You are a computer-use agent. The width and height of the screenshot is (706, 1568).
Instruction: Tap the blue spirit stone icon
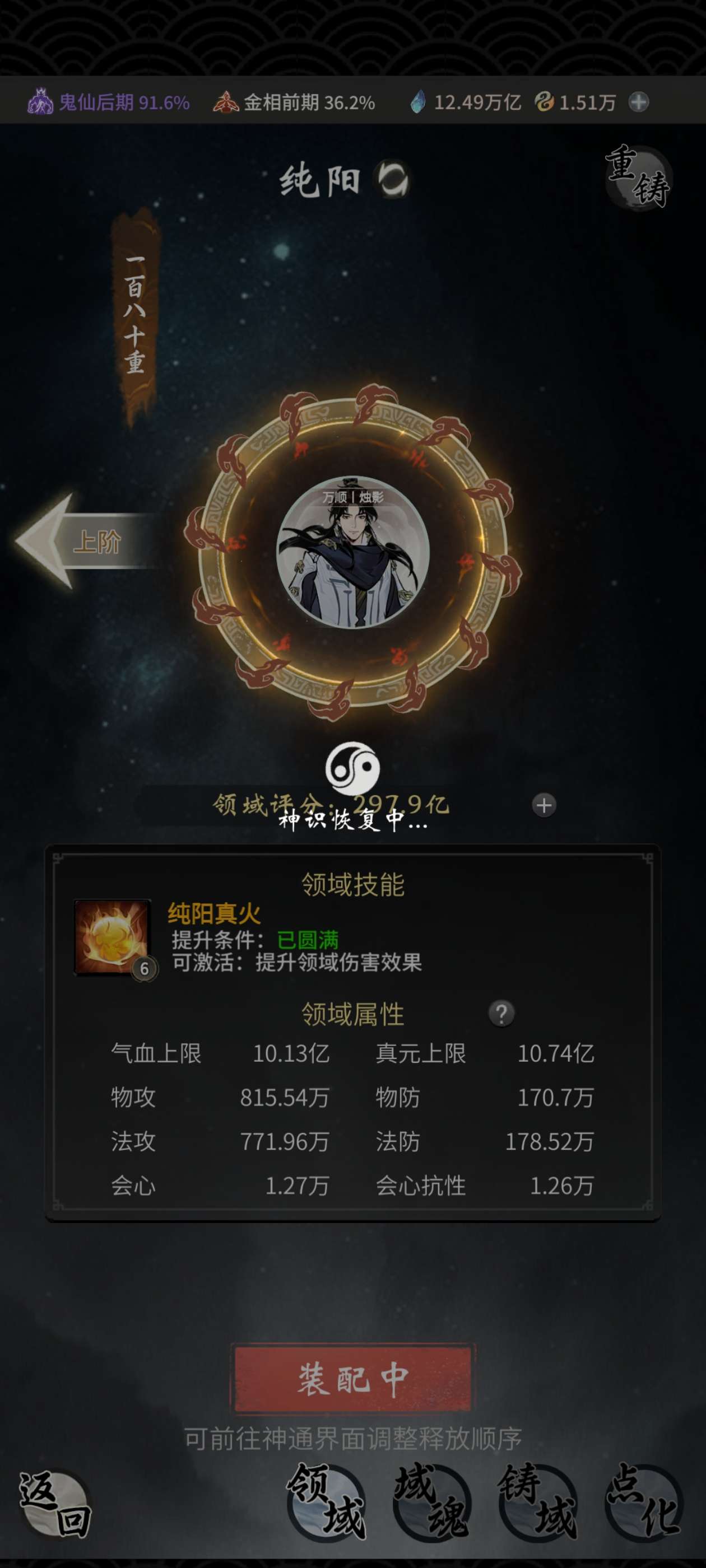point(418,102)
